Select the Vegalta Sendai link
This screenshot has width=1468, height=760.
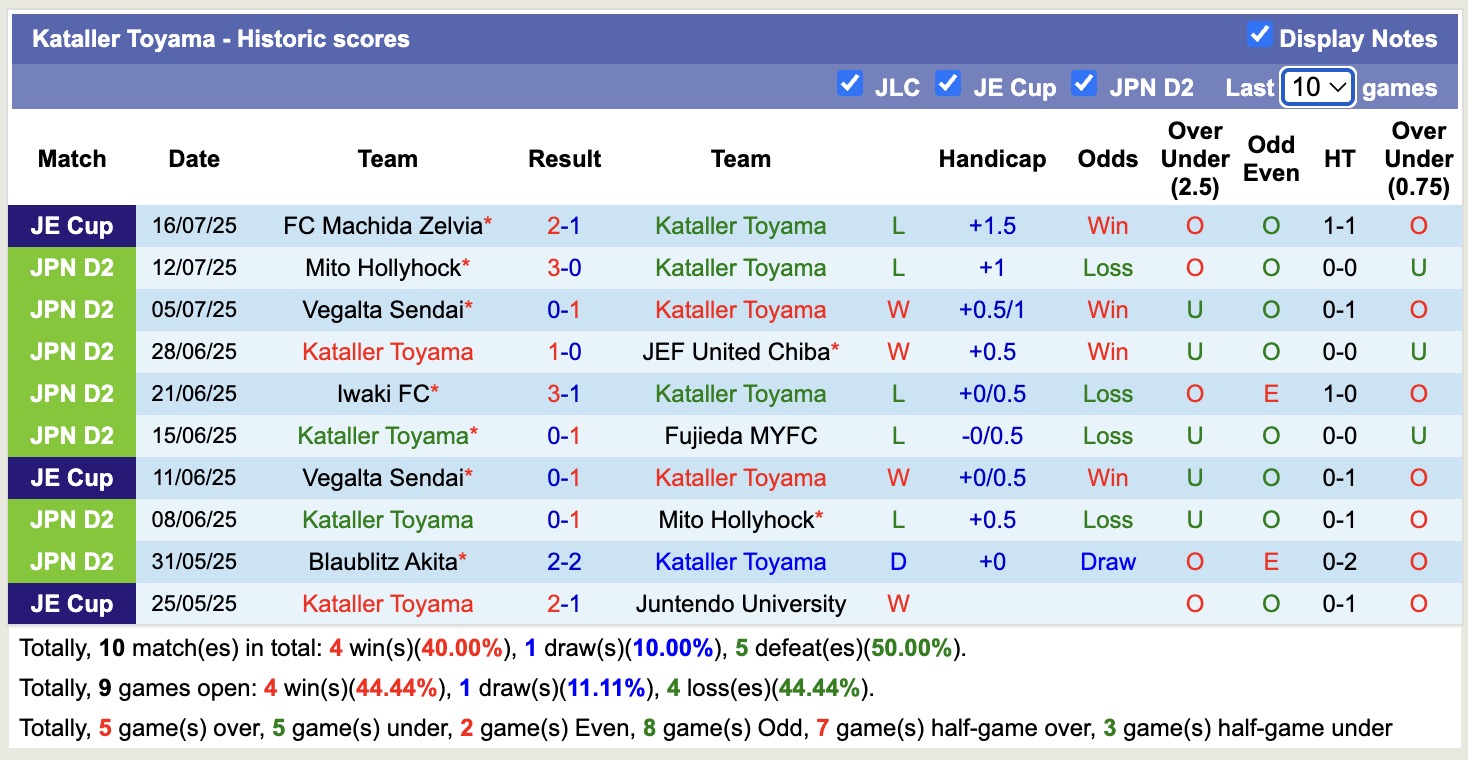(x=382, y=309)
